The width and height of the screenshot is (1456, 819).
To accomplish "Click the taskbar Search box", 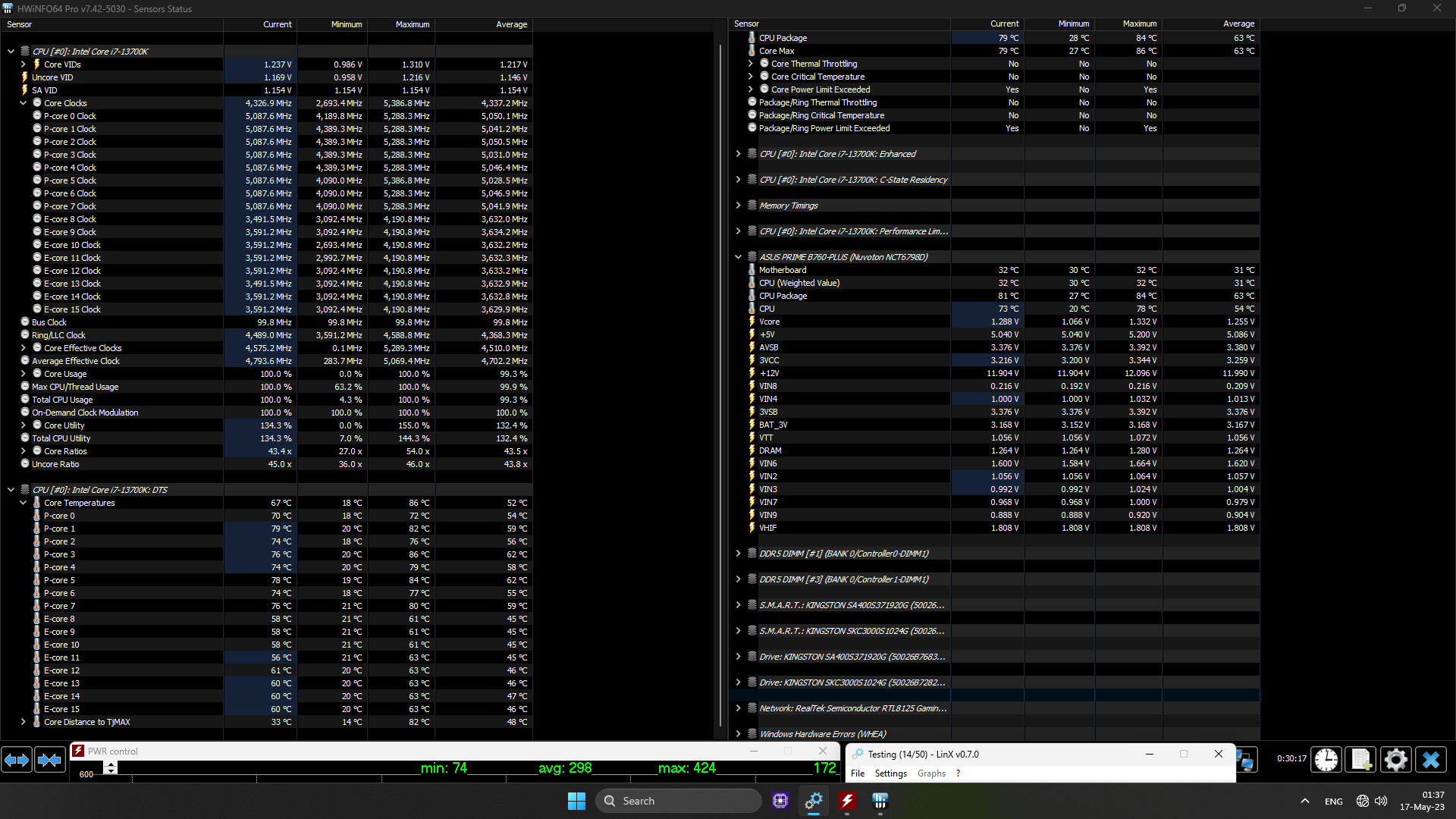I will coord(679,801).
